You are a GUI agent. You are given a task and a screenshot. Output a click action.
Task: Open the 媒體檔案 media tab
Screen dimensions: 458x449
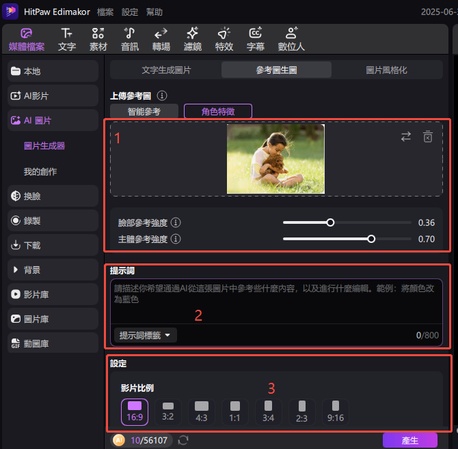26,39
